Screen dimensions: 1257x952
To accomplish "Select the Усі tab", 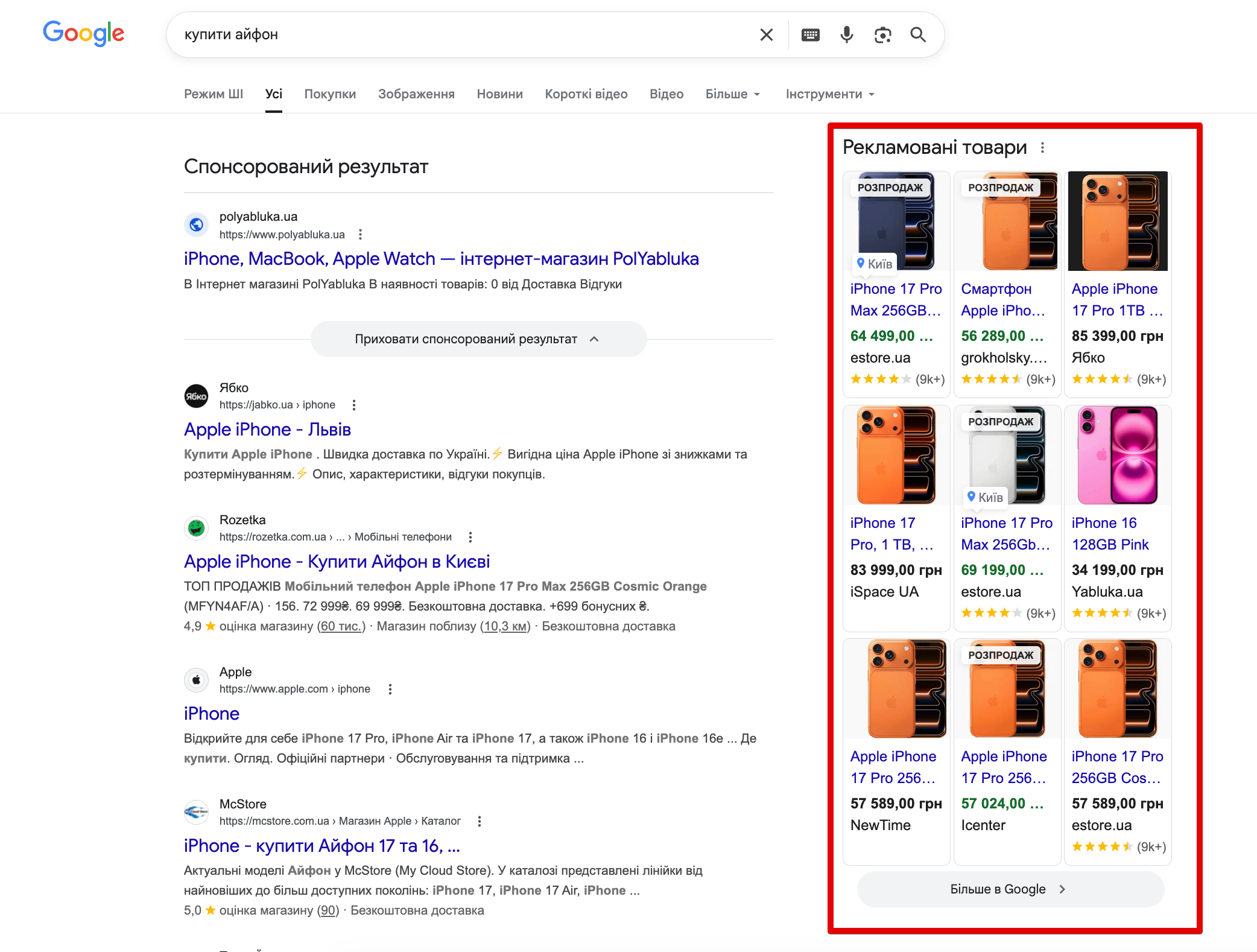I will [274, 94].
